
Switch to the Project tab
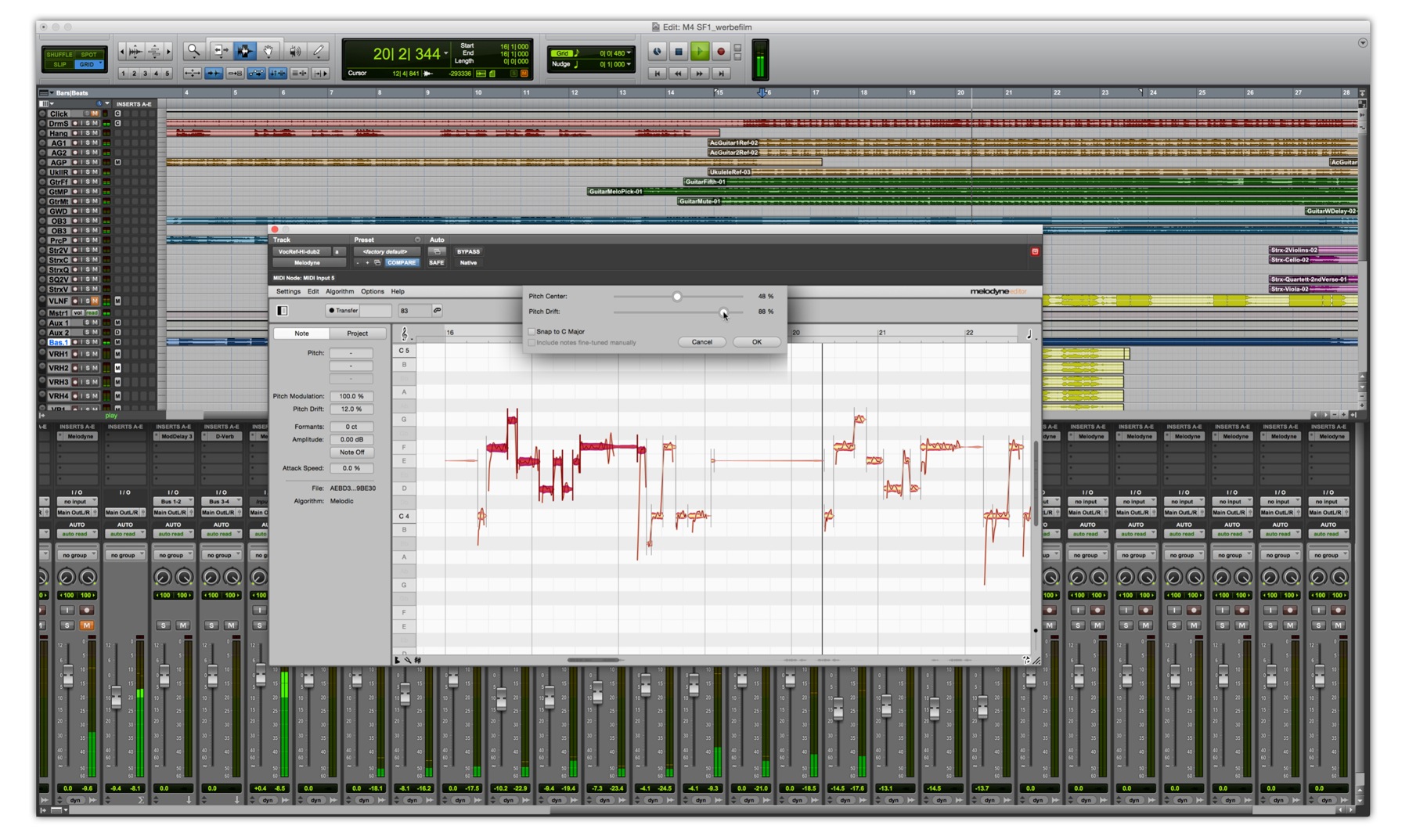(357, 333)
